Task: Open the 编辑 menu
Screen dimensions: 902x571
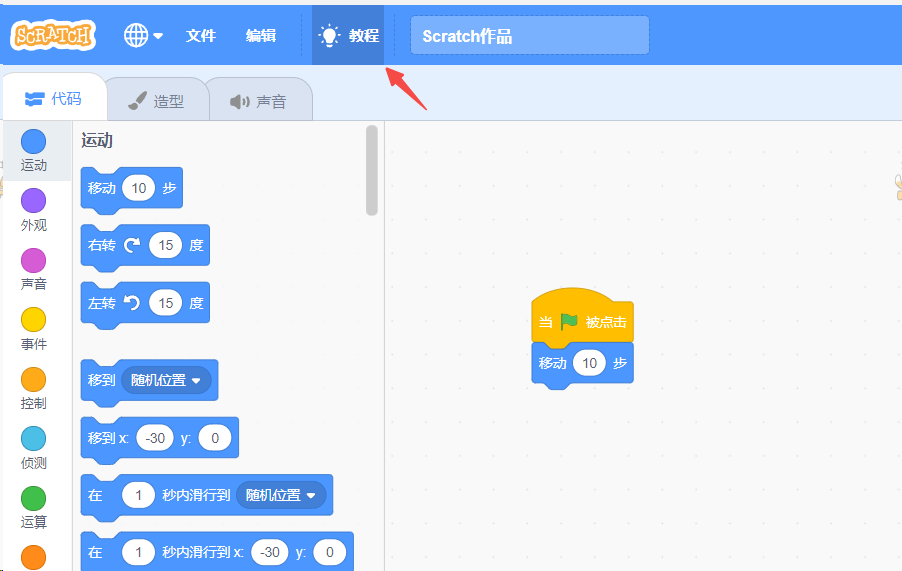Action: (x=261, y=36)
